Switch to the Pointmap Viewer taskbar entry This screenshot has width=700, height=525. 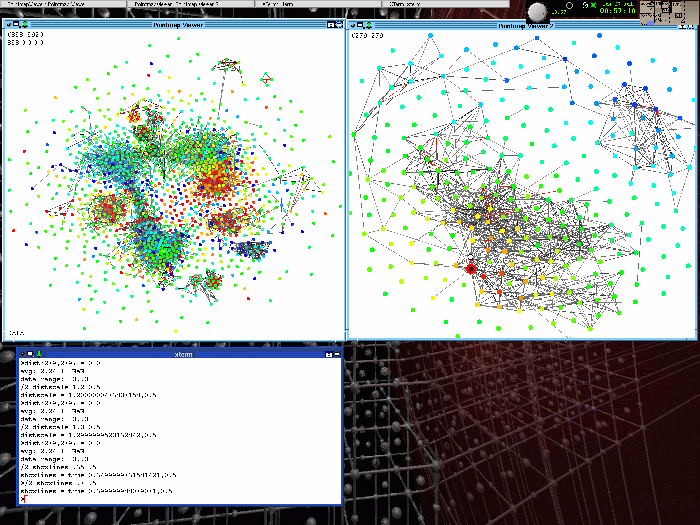point(160,4)
